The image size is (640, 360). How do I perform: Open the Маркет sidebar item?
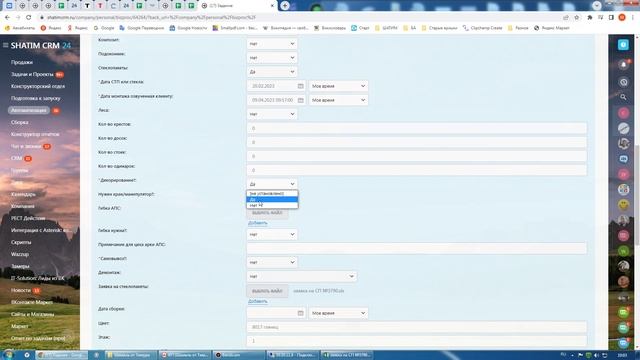tap(20, 327)
